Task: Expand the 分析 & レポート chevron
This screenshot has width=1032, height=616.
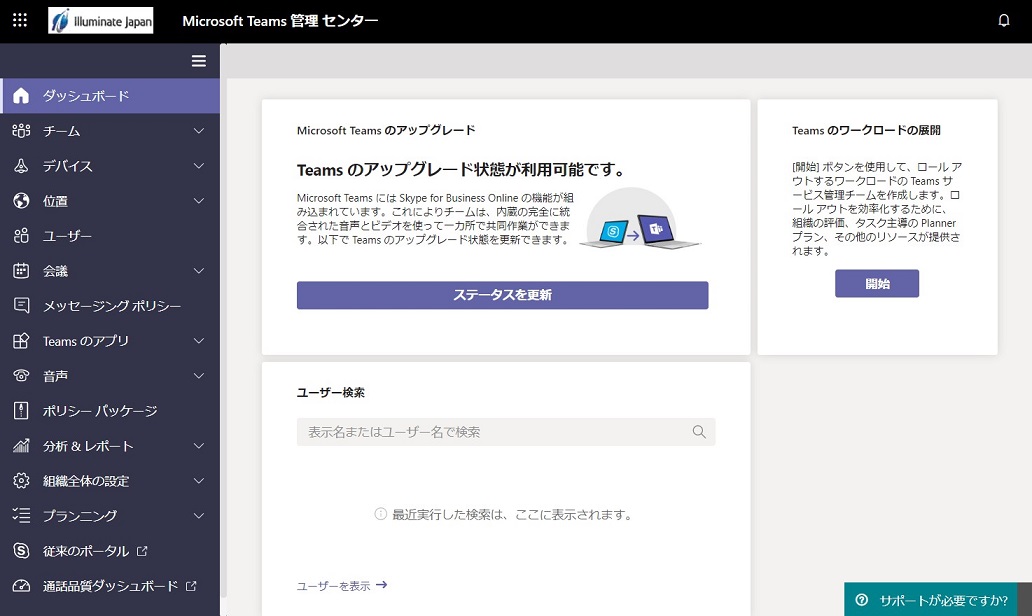Action: 199,446
